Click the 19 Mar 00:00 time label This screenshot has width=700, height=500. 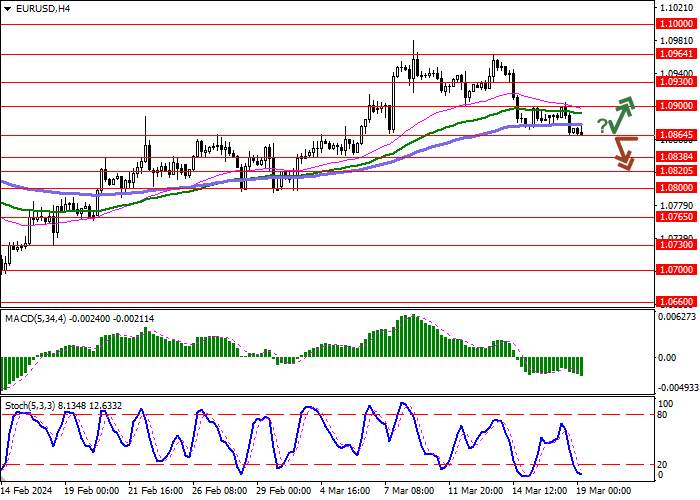tap(604, 491)
